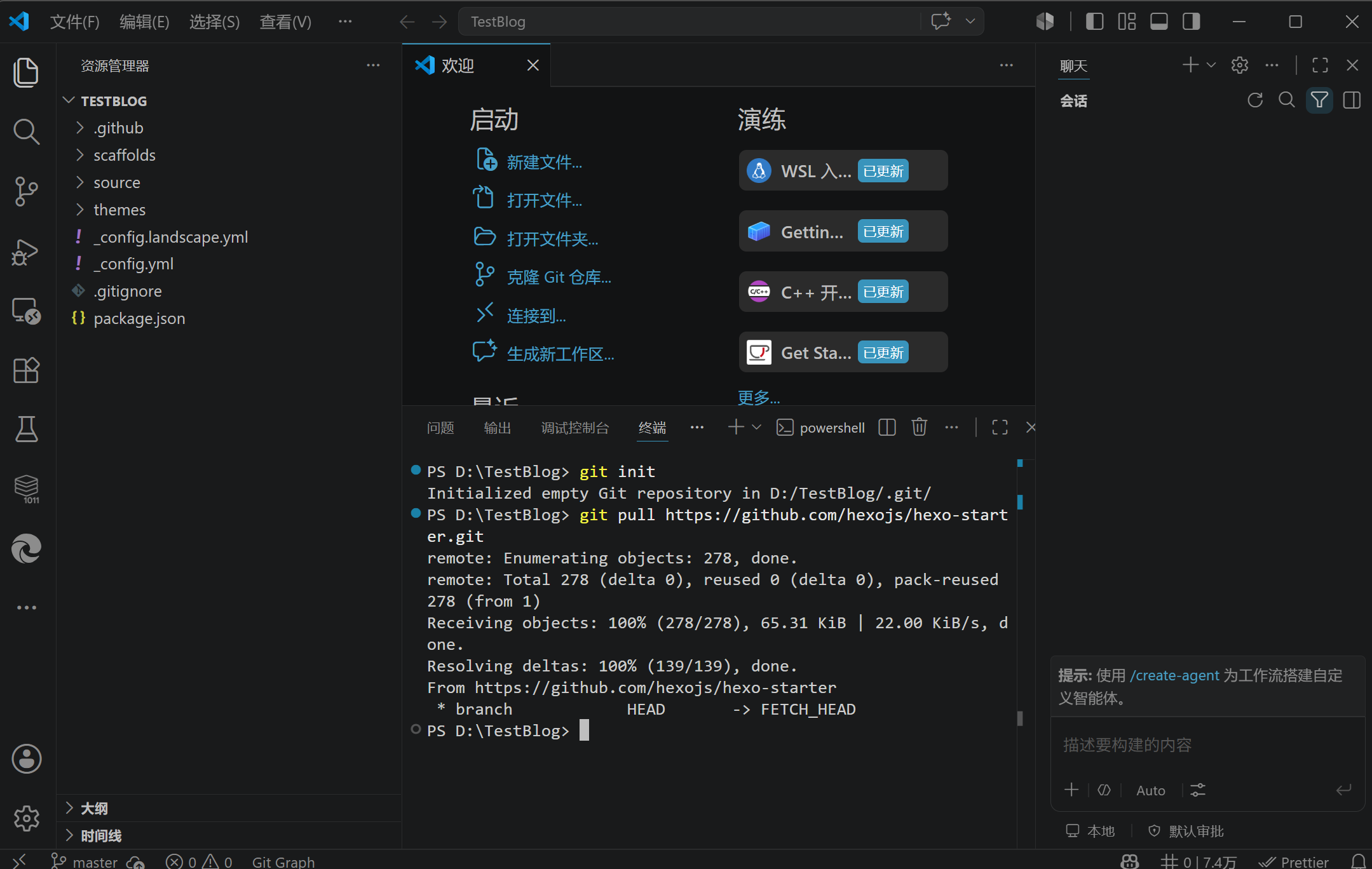This screenshot has width=1372, height=869.
Task: Expand the scaffolds folder
Action: [x=229, y=155]
